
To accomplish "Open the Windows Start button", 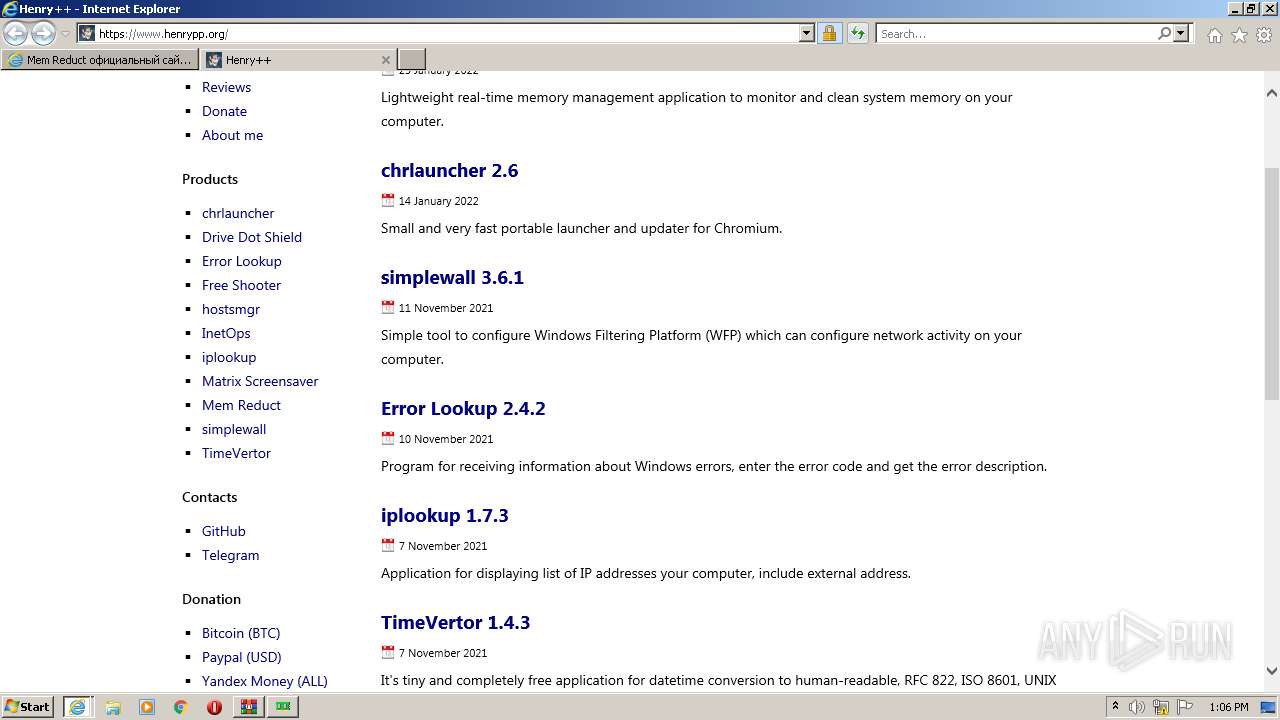I will 28,707.
